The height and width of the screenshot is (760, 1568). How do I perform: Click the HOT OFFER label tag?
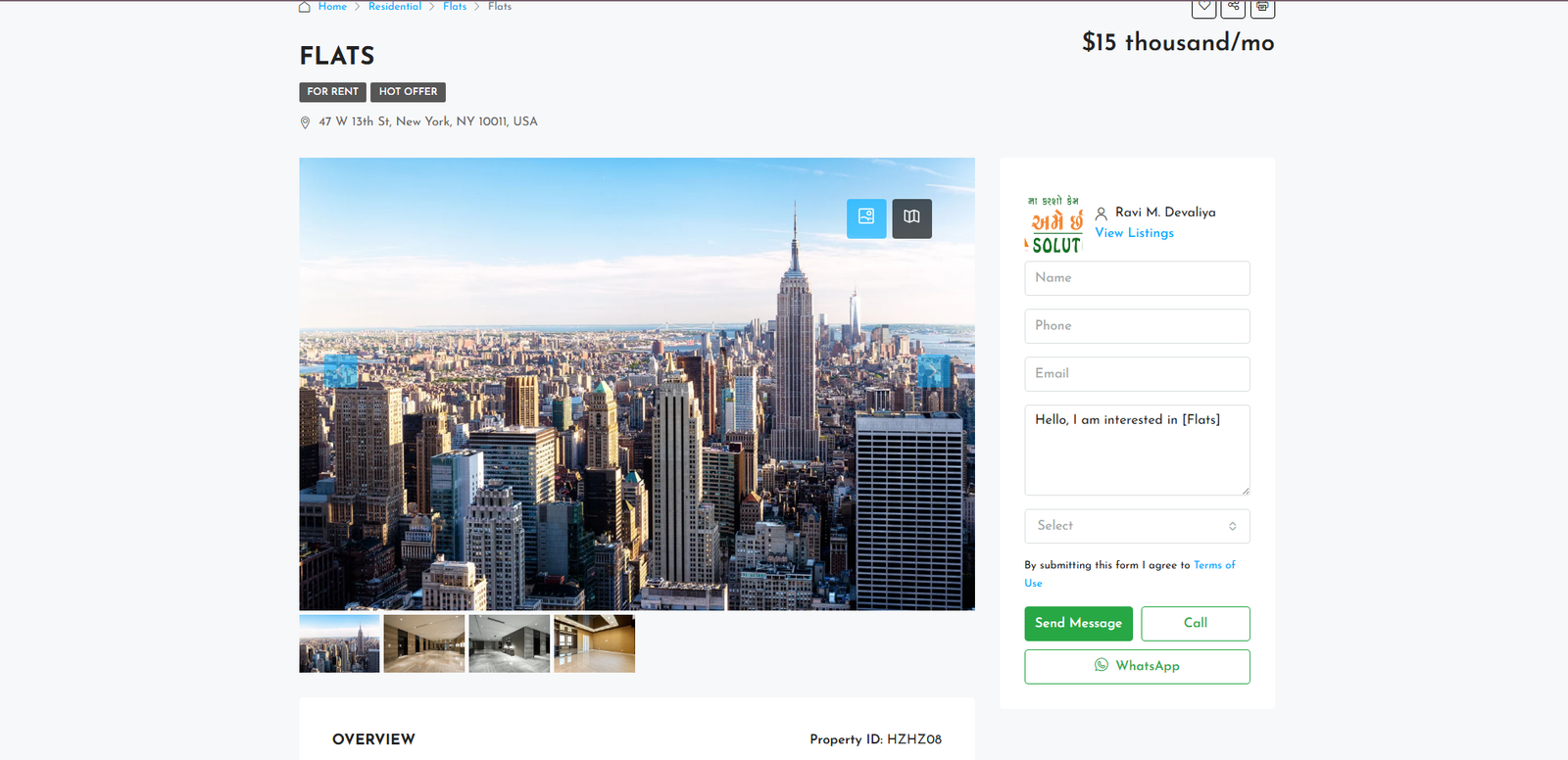point(408,92)
